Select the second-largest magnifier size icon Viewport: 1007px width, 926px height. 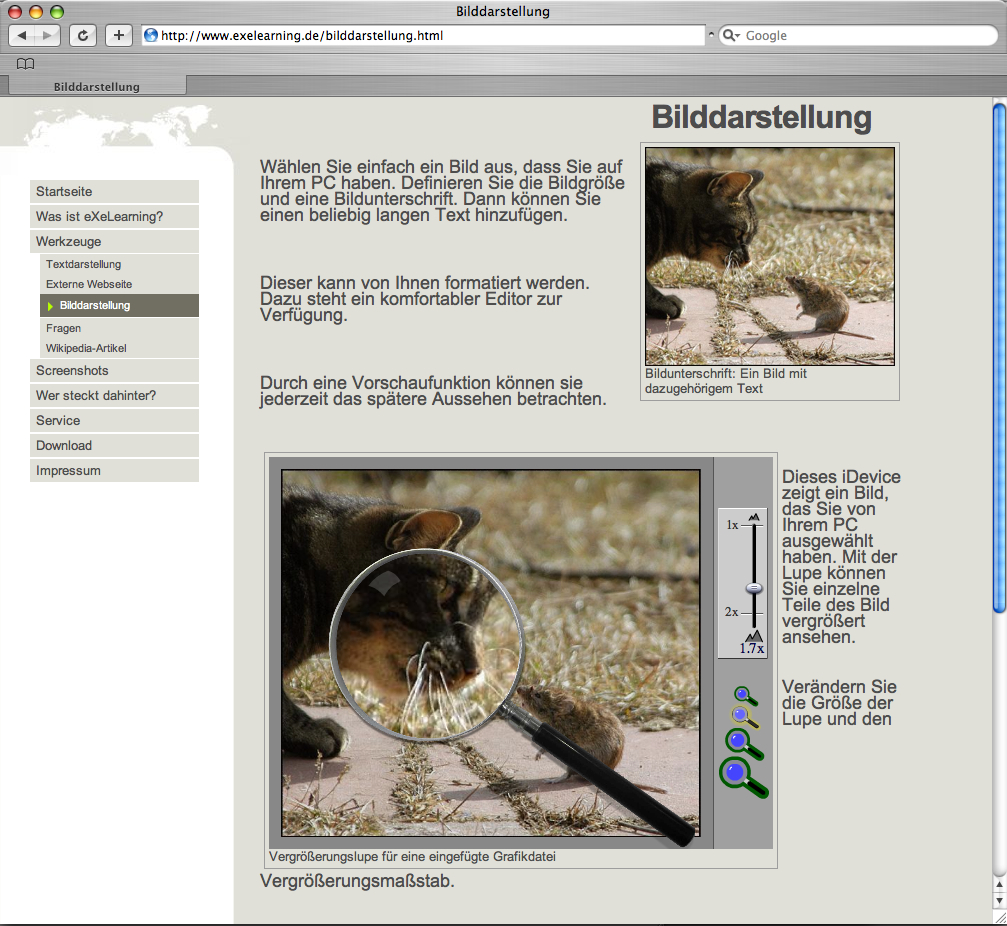point(744,744)
